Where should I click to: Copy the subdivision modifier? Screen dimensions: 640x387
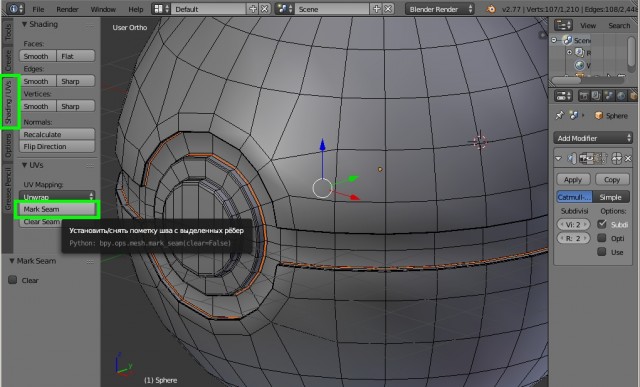[612, 179]
